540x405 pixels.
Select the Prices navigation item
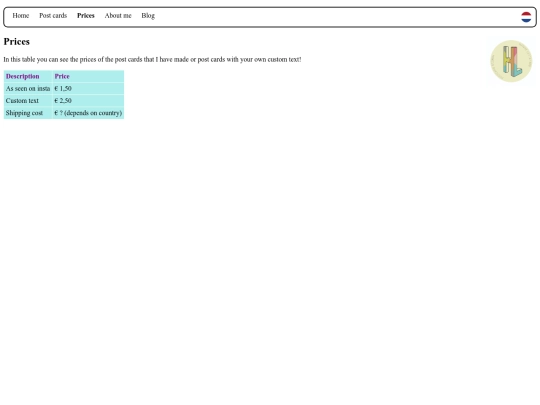(86, 15)
